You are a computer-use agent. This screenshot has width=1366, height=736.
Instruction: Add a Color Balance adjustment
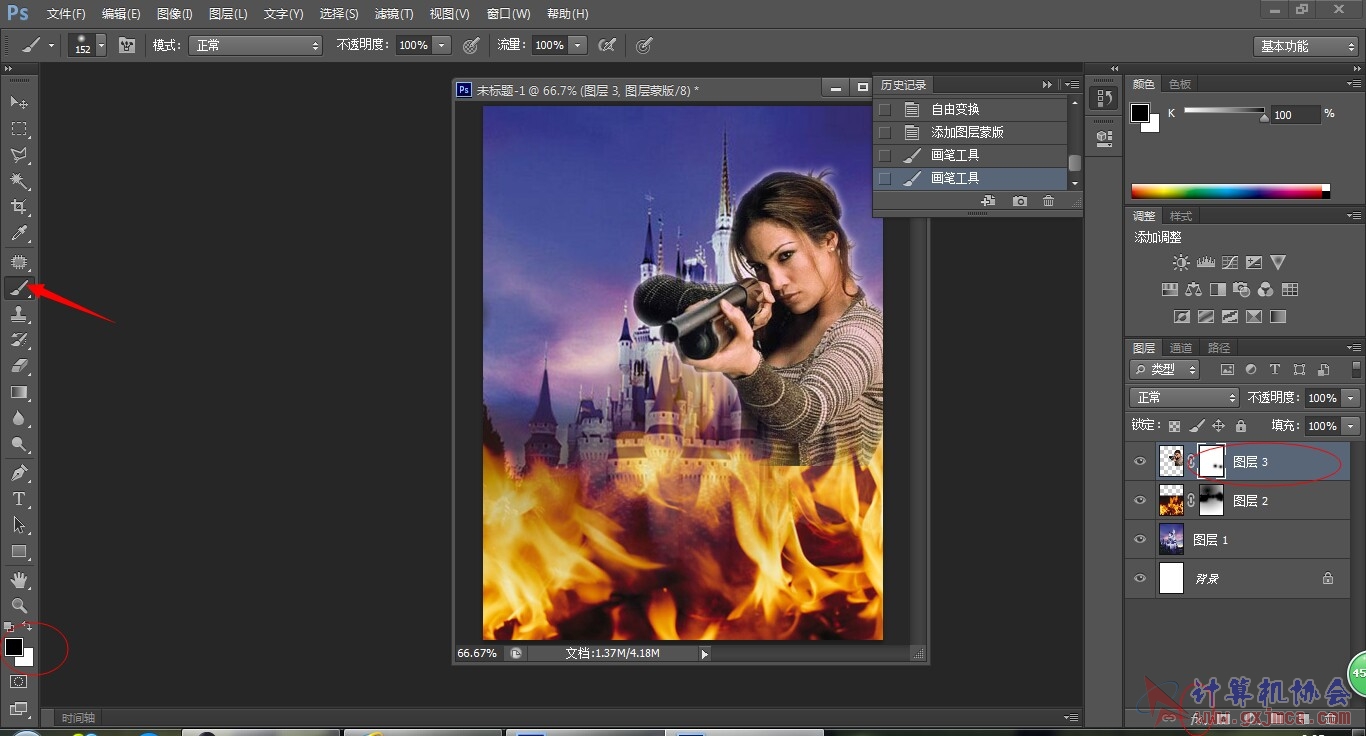(x=1193, y=290)
